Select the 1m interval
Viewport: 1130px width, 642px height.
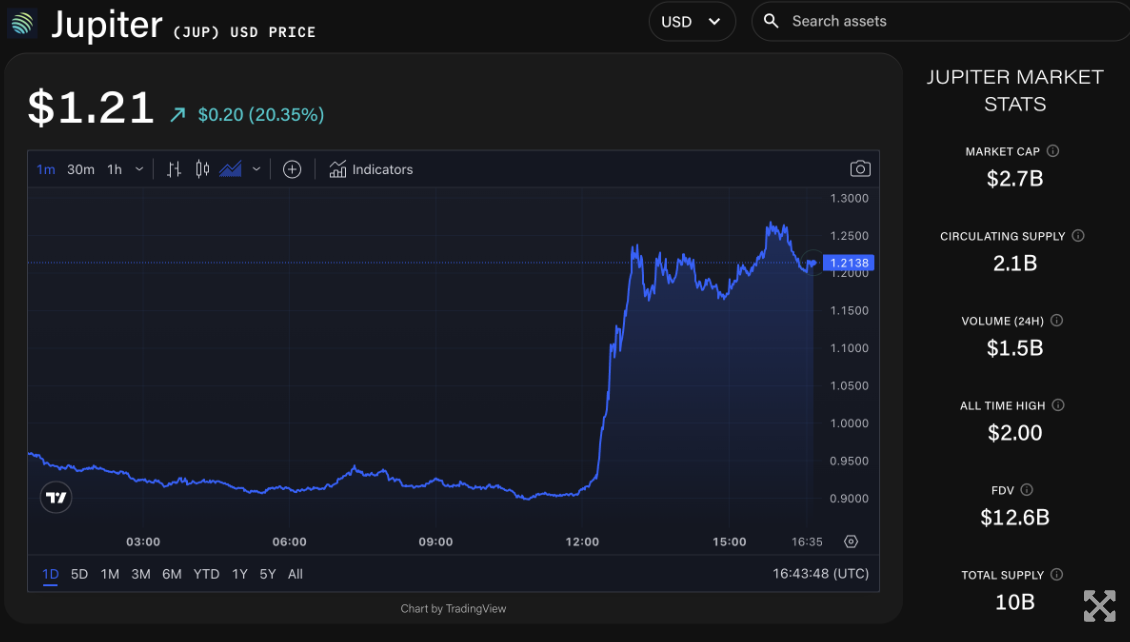(46, 169)
